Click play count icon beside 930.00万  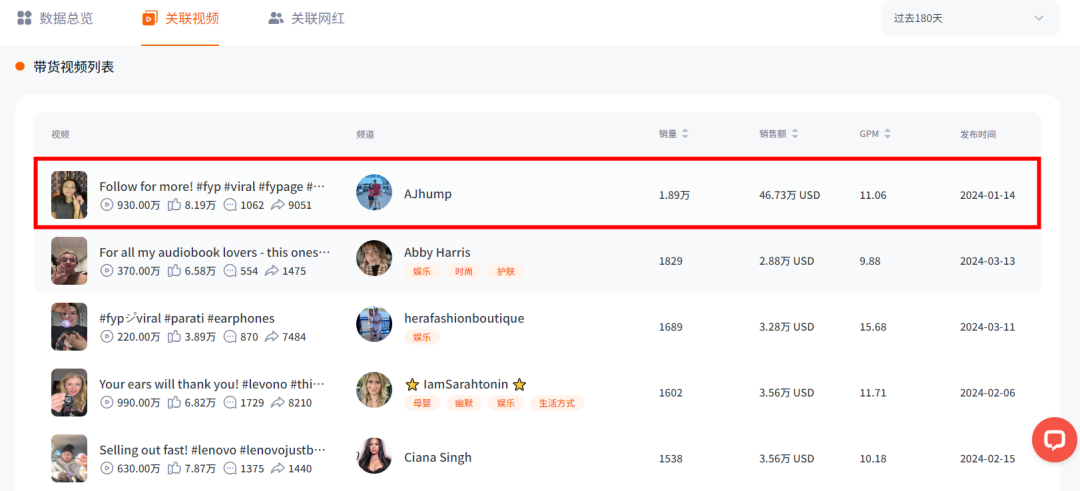106,205
